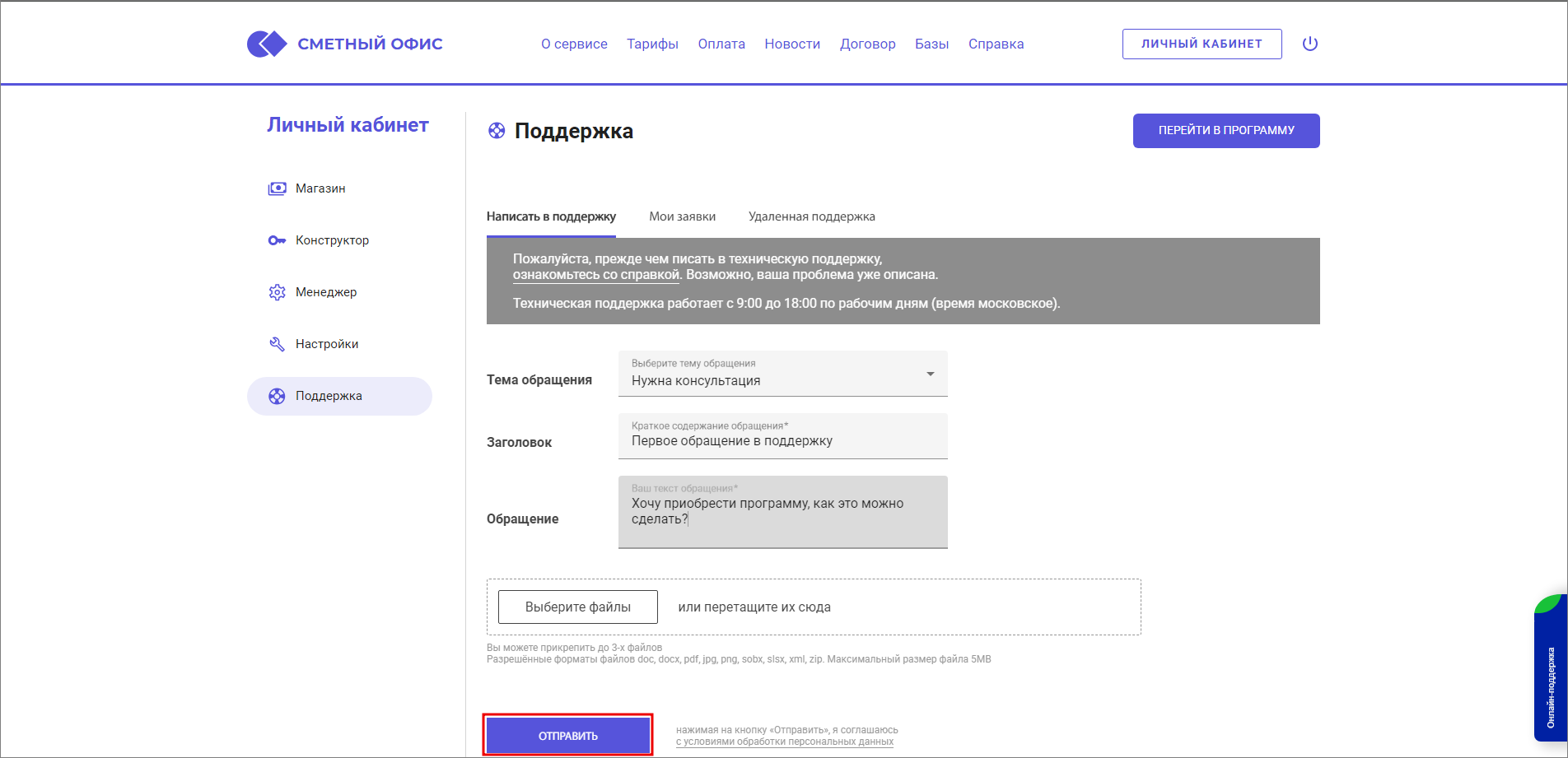Open the ознакомьтесь со справкой link
This screenshot has width=1568, height=758.
[595, 275]
